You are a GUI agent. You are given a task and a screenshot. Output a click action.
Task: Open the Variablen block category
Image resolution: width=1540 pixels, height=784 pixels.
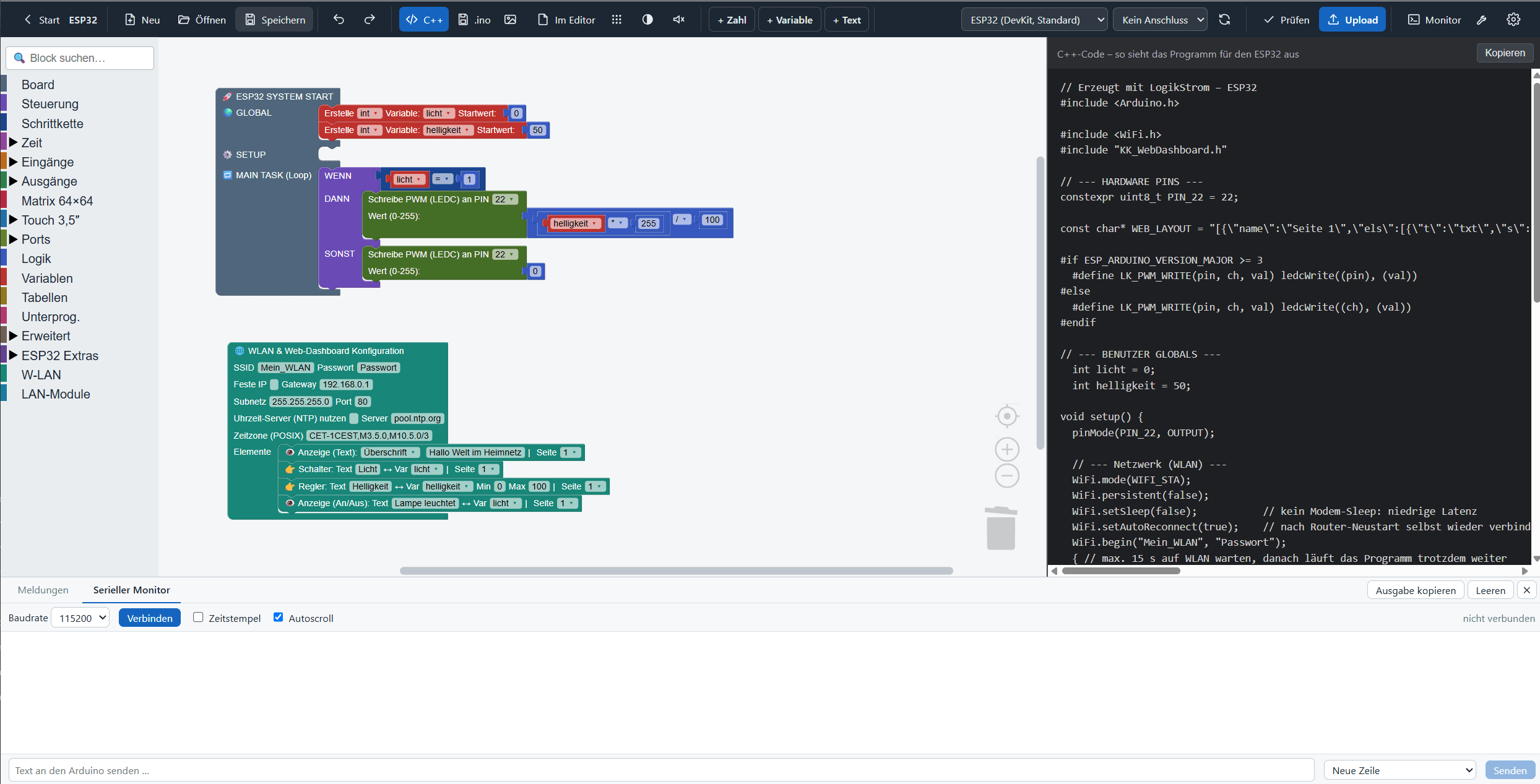pyautogui.click(x=47, y=278)
